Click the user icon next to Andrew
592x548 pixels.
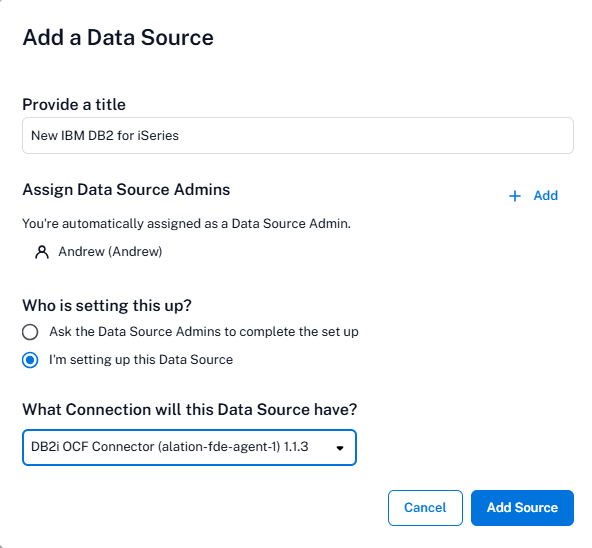tap(42, 252)
